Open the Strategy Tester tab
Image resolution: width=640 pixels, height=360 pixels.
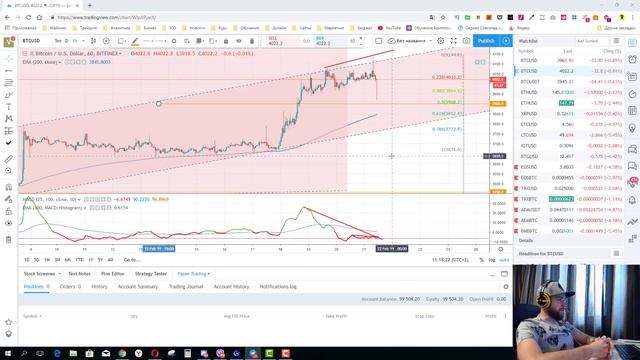151,274
